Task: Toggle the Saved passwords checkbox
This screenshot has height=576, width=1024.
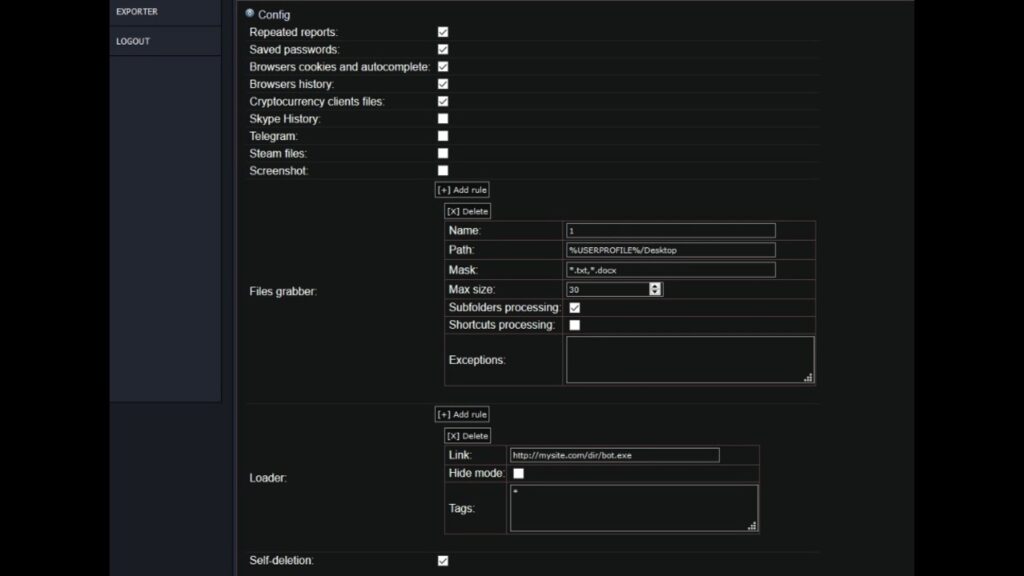Action: [x=443, y=50]
